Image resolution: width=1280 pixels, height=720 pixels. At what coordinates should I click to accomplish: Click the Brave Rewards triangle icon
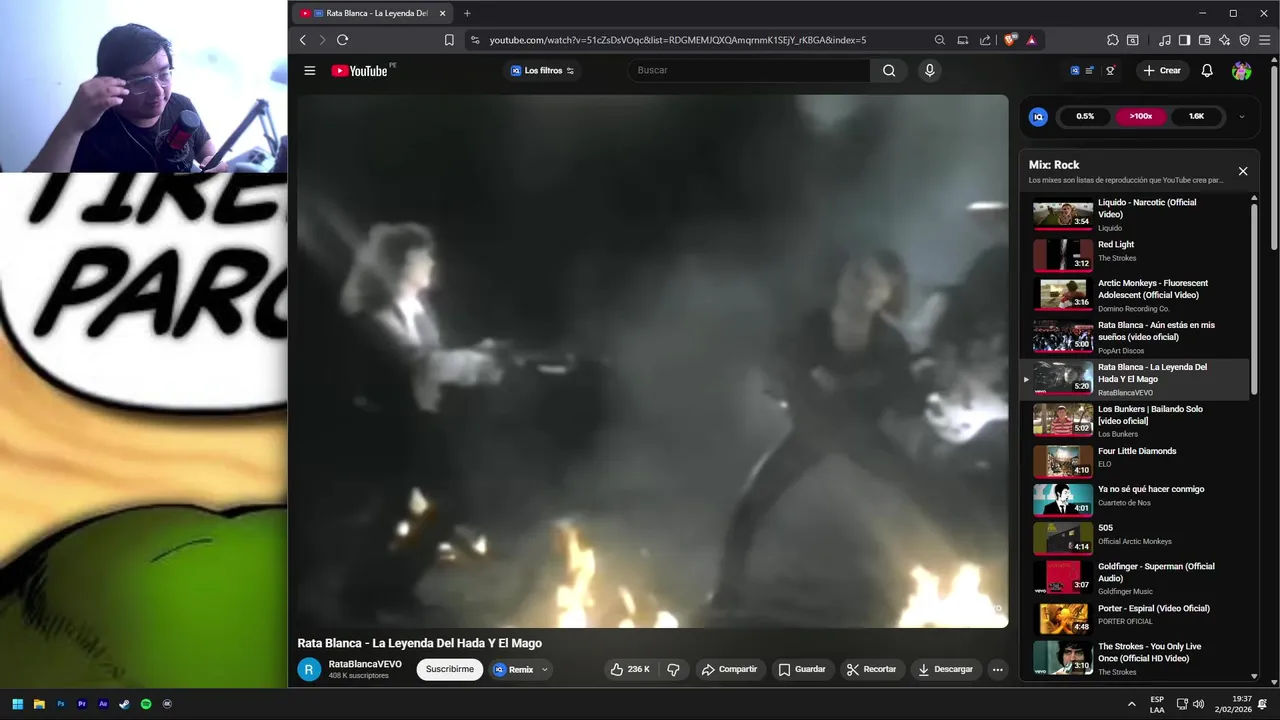[x=1031, y=40]
